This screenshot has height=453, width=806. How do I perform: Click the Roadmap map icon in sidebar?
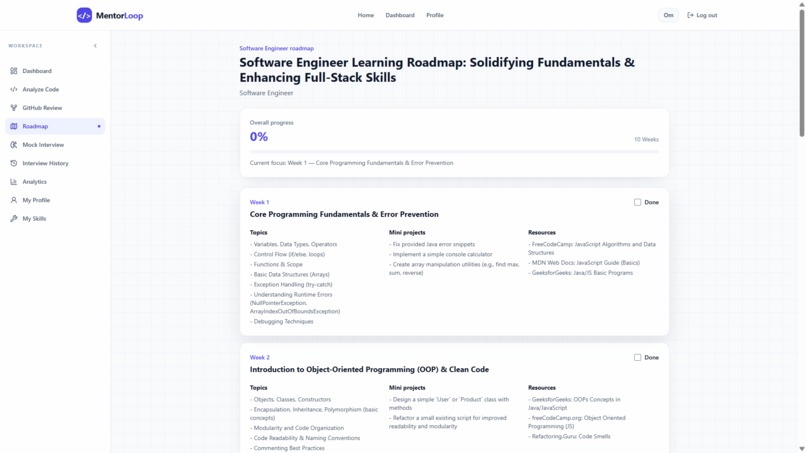(14, 126)
